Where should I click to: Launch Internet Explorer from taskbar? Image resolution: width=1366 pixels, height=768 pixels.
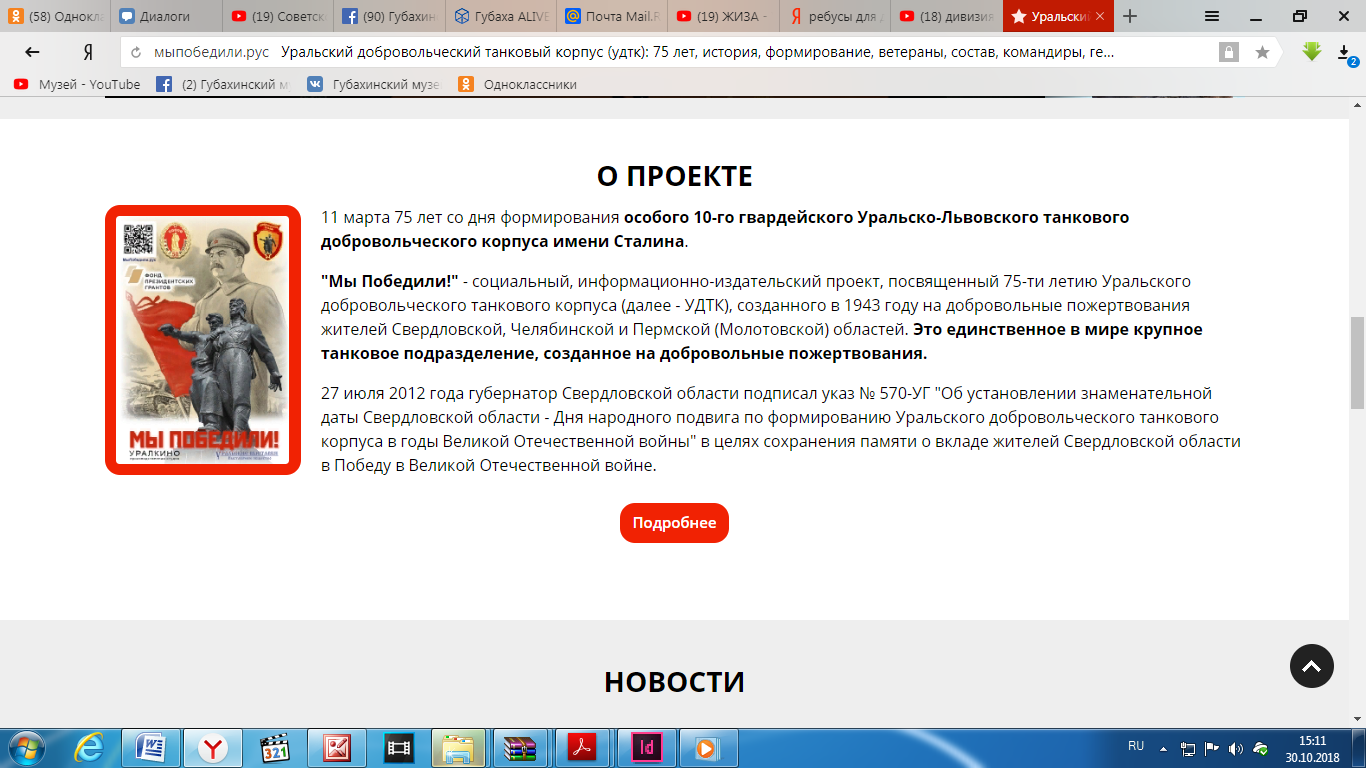89,748
